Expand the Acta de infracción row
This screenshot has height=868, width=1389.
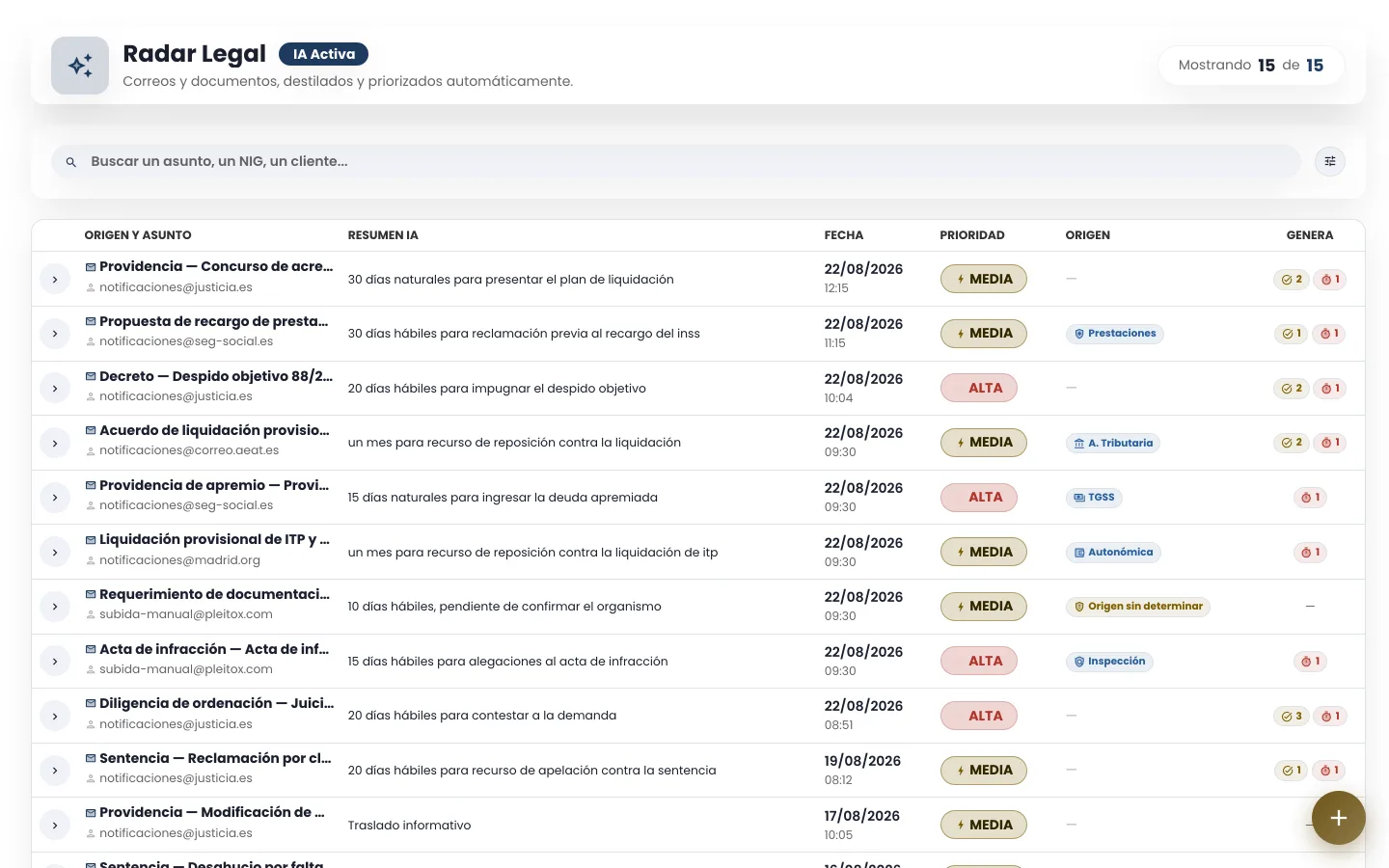click(55, 662)
